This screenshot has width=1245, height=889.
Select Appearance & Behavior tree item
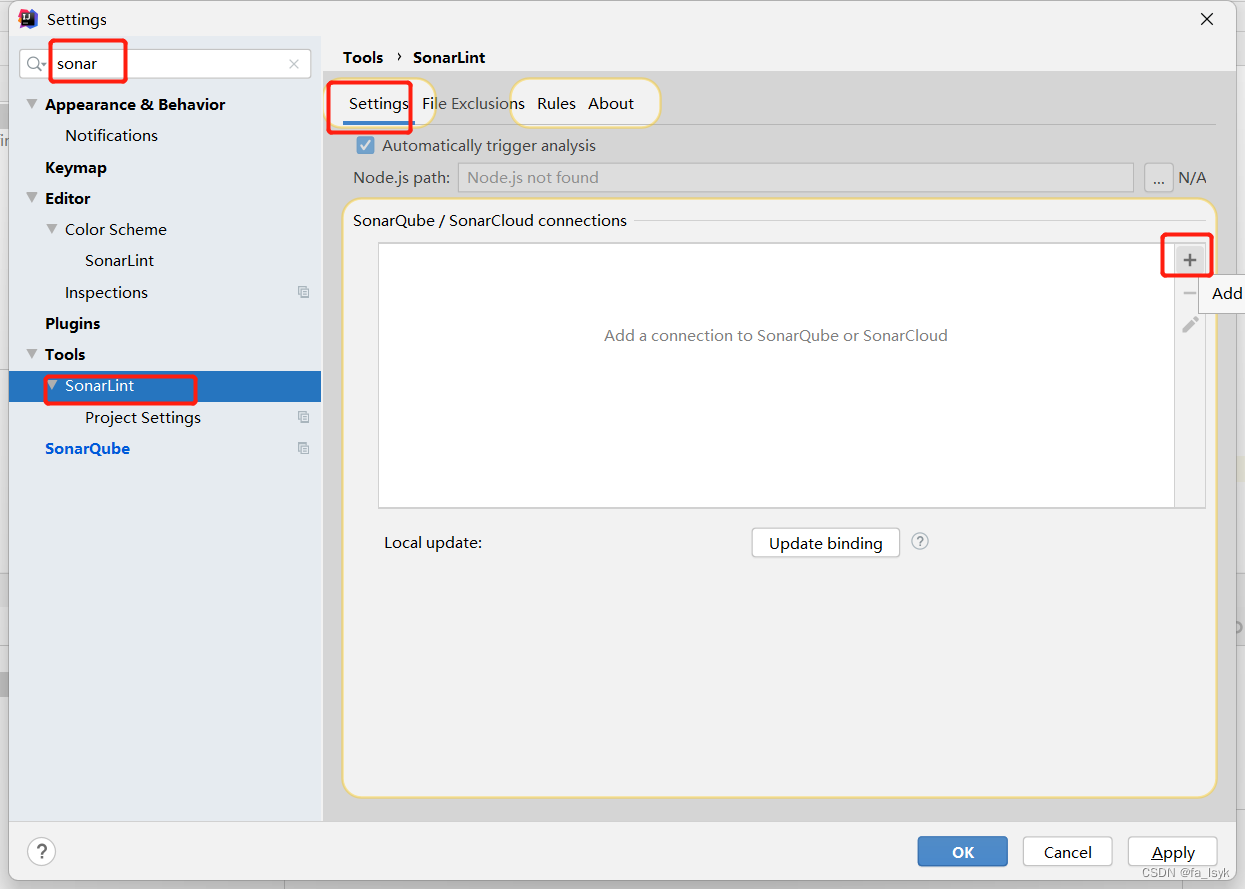[135, 104]
